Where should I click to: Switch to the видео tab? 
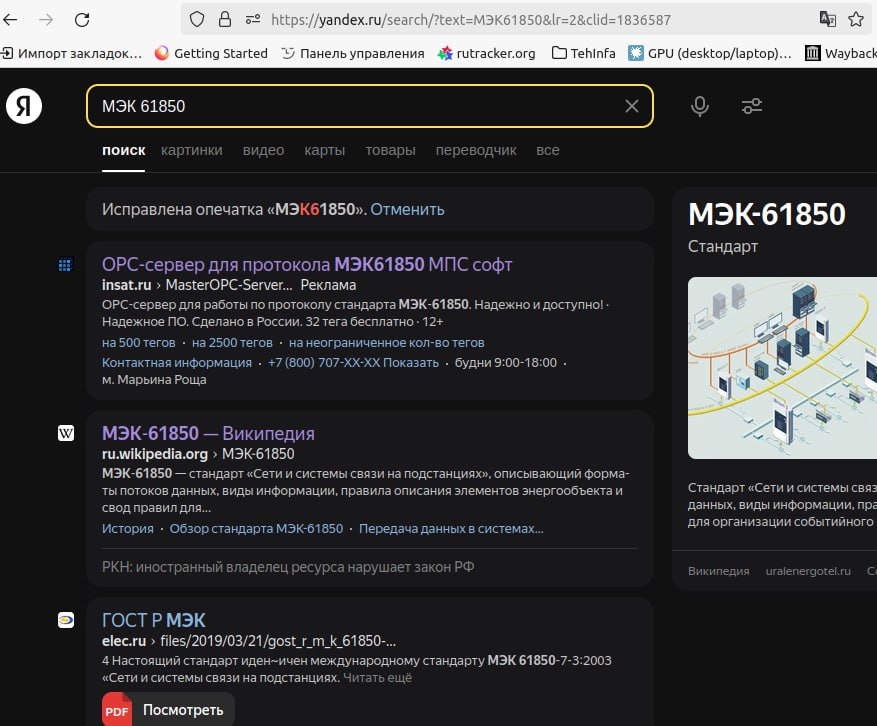tap(263, 150)
